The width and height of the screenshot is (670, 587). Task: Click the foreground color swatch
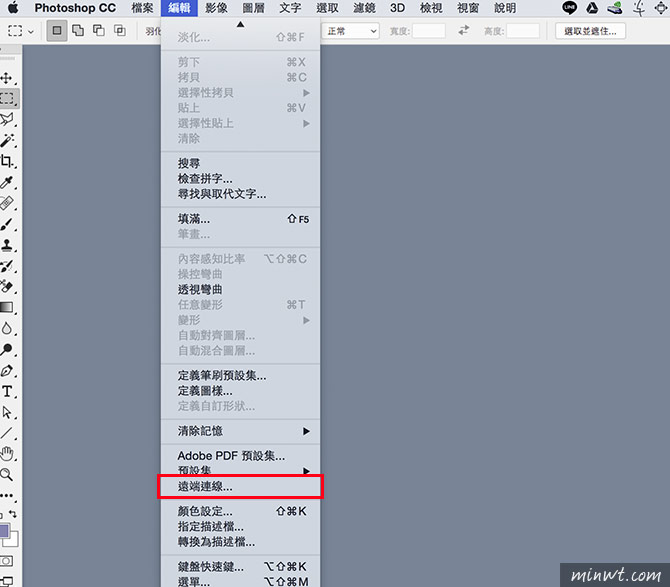click(4, 531)
